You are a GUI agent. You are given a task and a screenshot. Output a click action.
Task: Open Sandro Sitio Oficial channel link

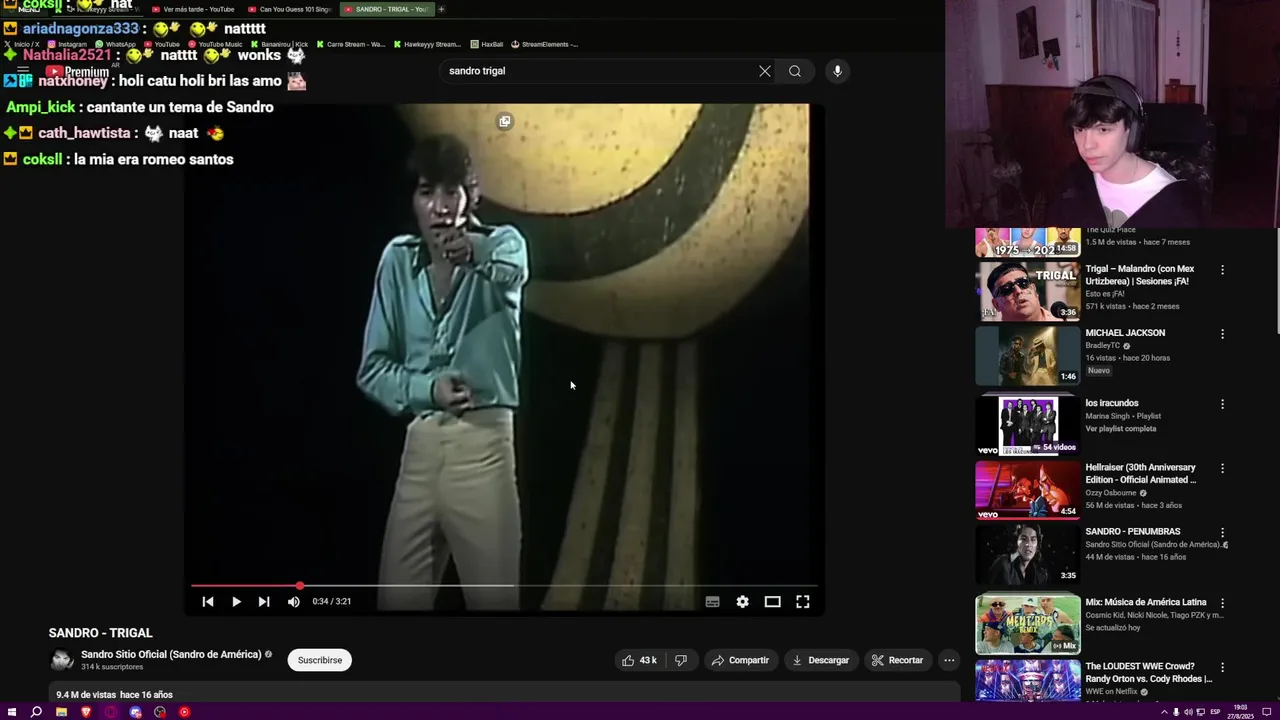click(171, 654)
